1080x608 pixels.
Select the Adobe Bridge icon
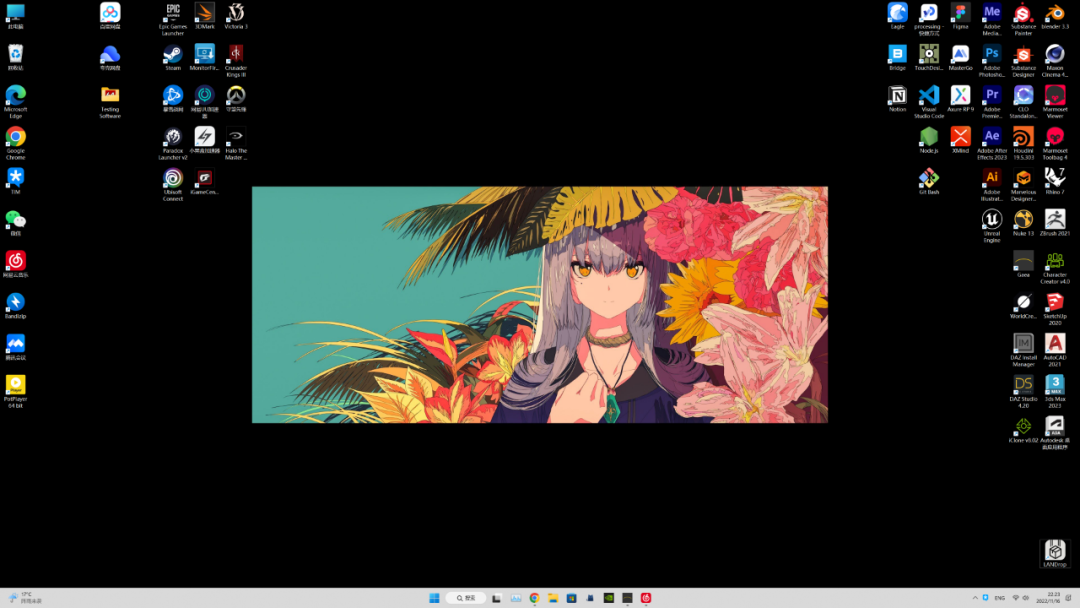(897, 58)
